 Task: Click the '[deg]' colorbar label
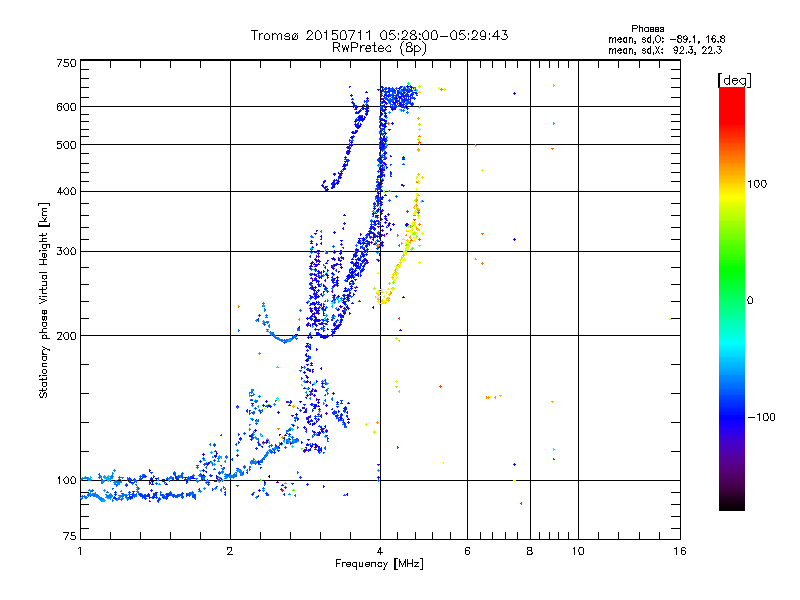(734, 80)
